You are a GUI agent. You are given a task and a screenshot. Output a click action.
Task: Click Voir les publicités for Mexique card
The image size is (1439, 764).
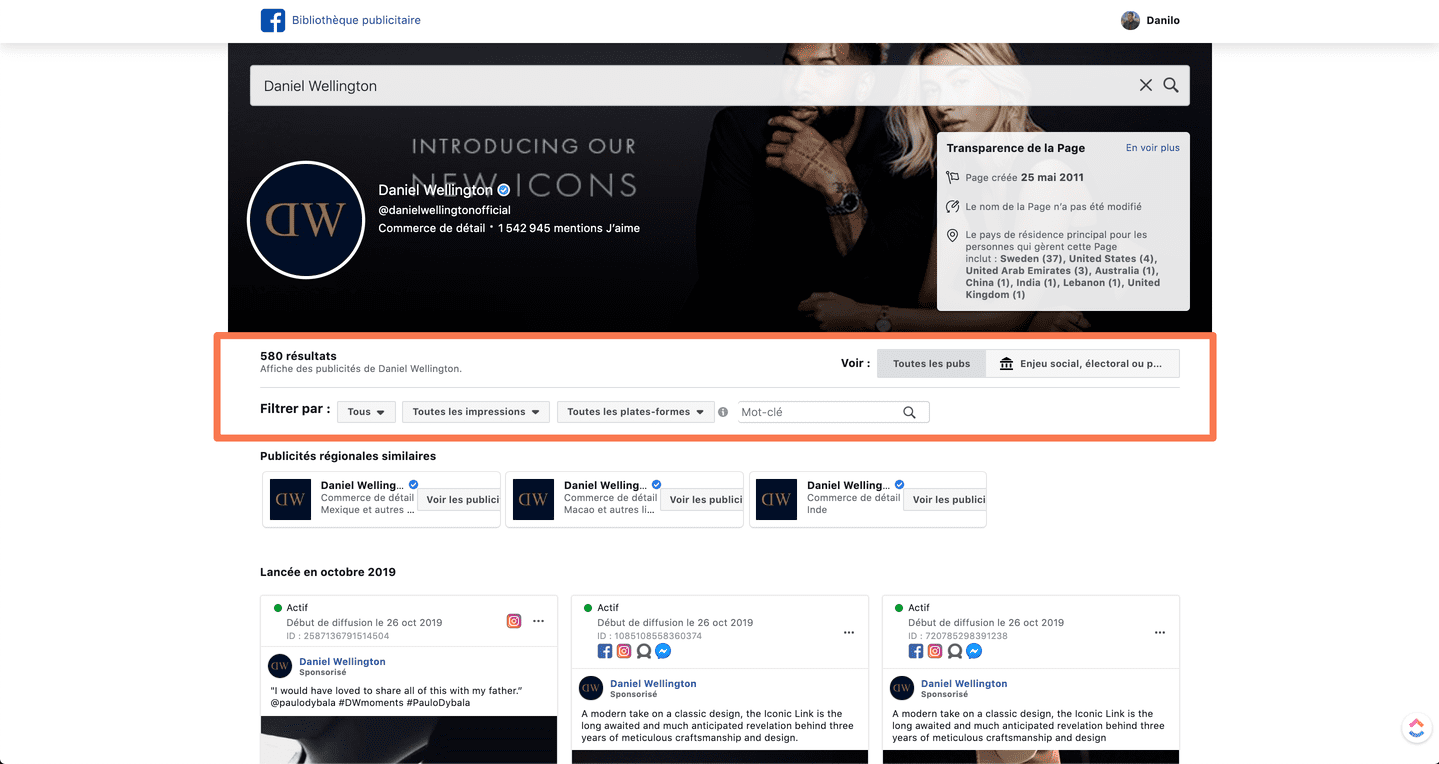459,499
